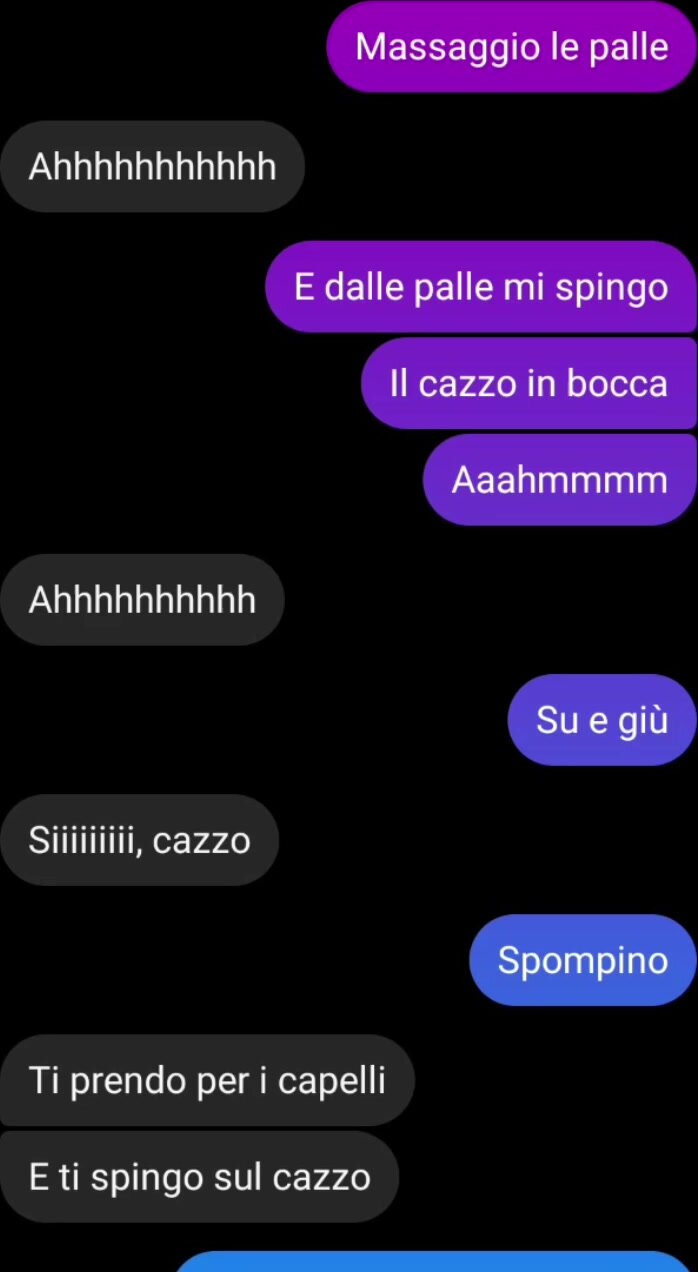Click the word 'Siiiiiiiii' in received reply

click(x=86, y=841)
